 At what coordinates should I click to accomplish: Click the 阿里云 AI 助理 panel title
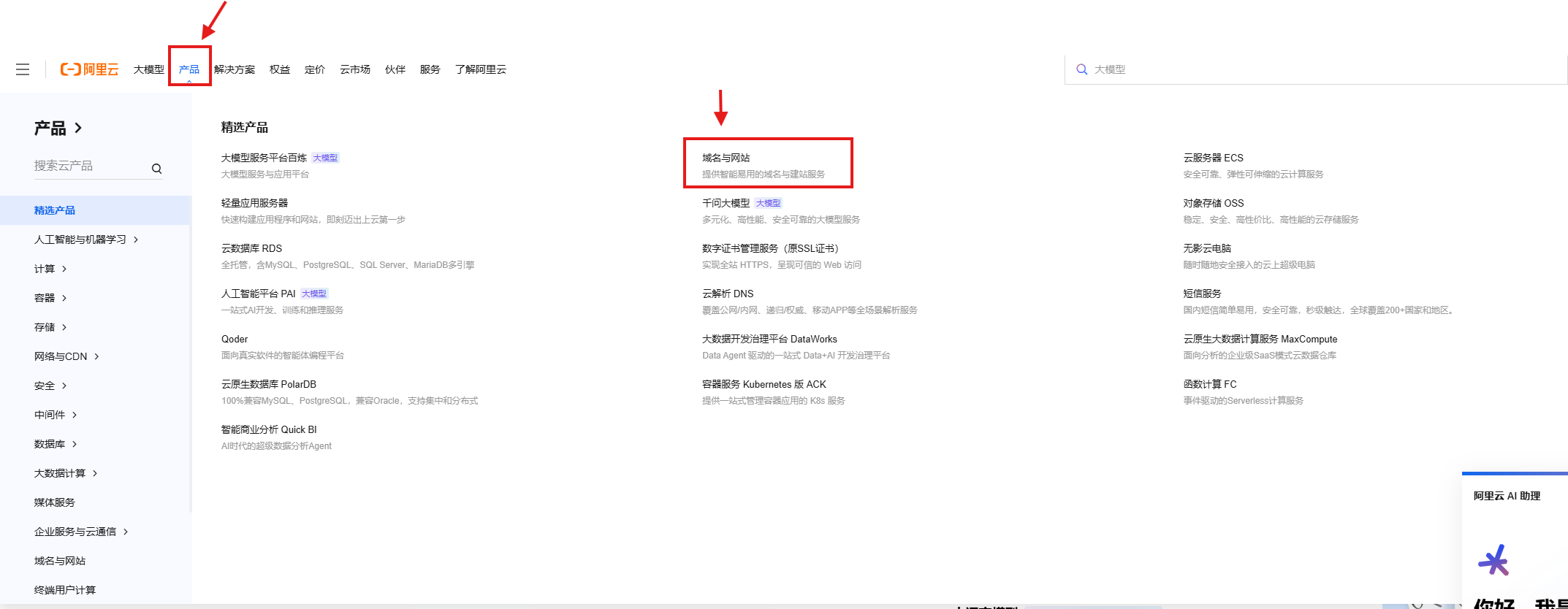(x=1507, y=496)
